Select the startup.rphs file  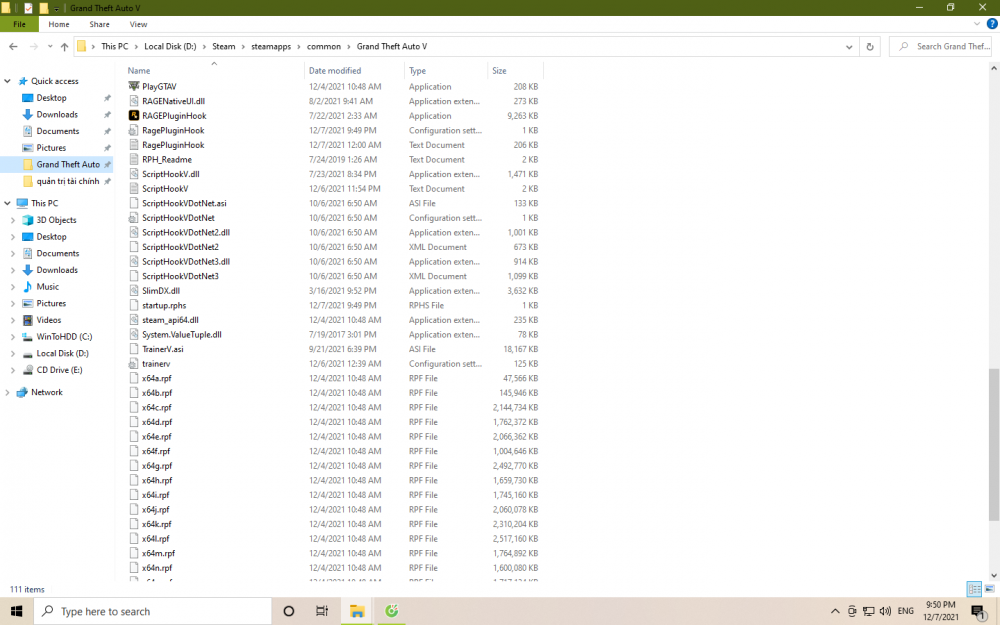click(164, 305)
